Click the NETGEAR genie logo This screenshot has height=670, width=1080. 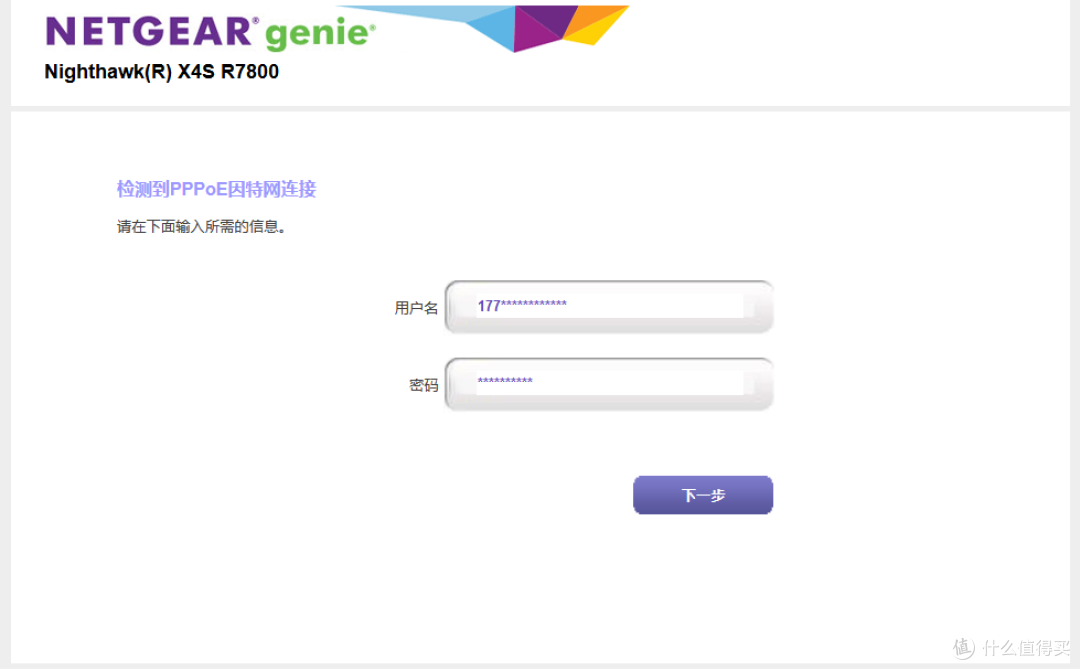pos(211,32)
